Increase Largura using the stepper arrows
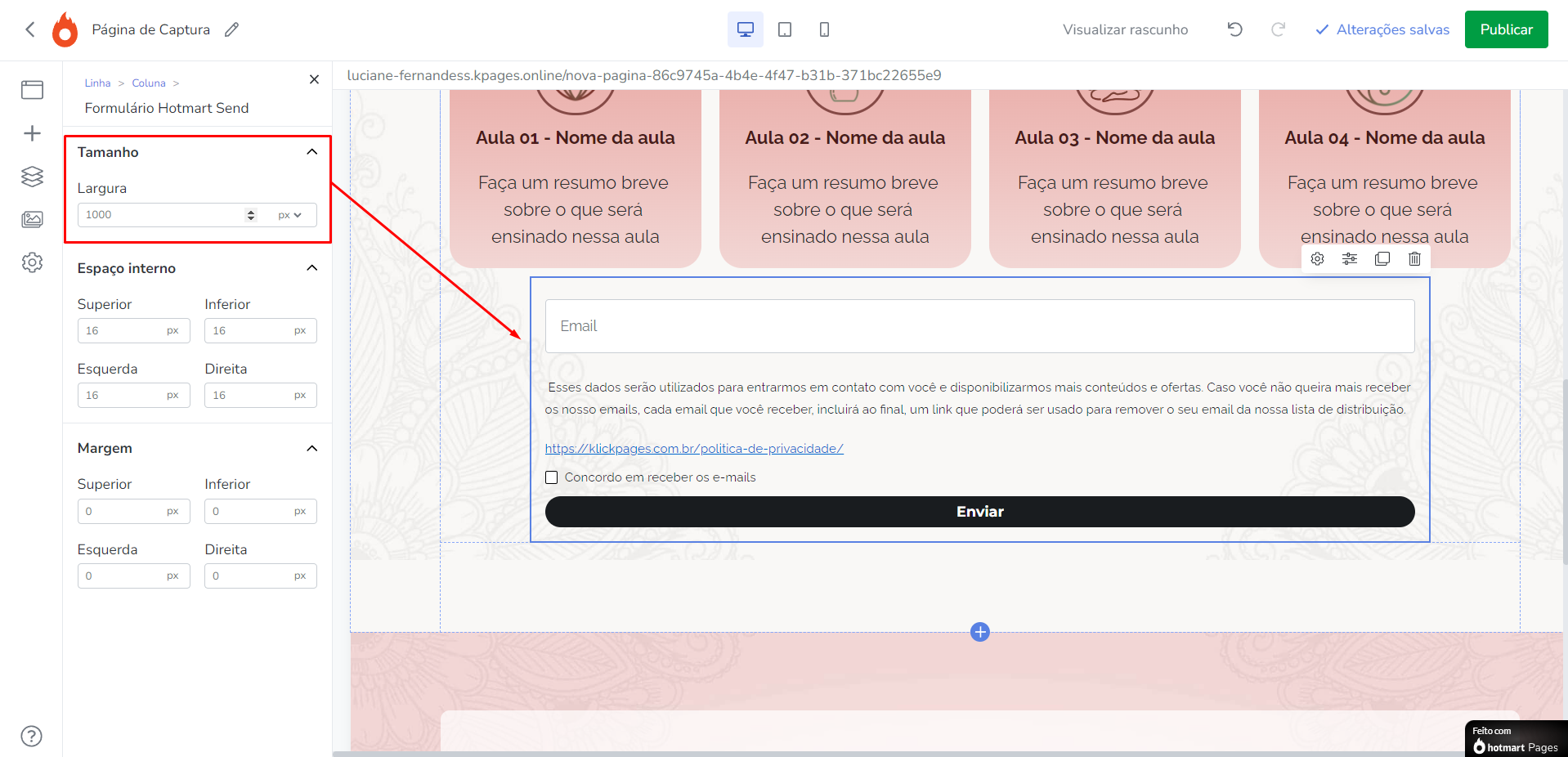This screenshot has width=1568, height=757. pos(250,212)
